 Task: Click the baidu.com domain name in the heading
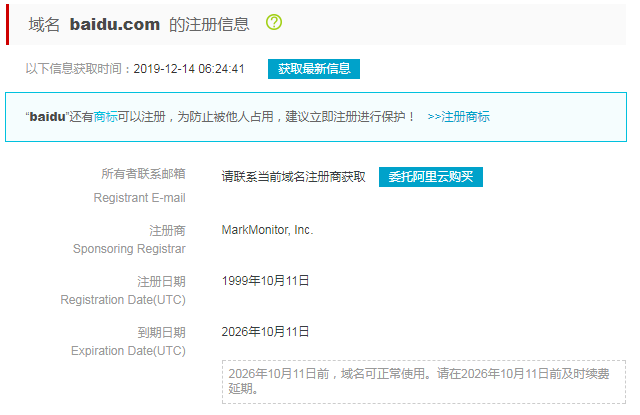click(113, 23)
